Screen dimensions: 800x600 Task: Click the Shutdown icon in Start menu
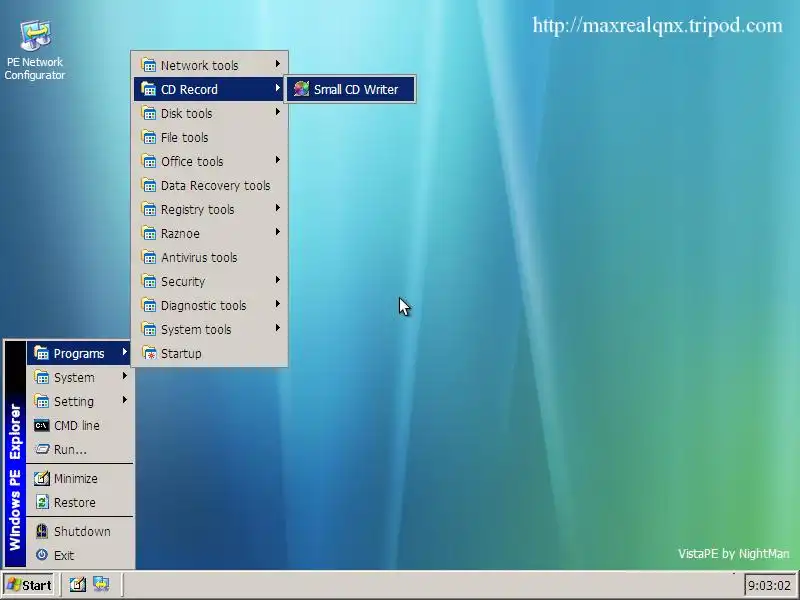point(41,531)
